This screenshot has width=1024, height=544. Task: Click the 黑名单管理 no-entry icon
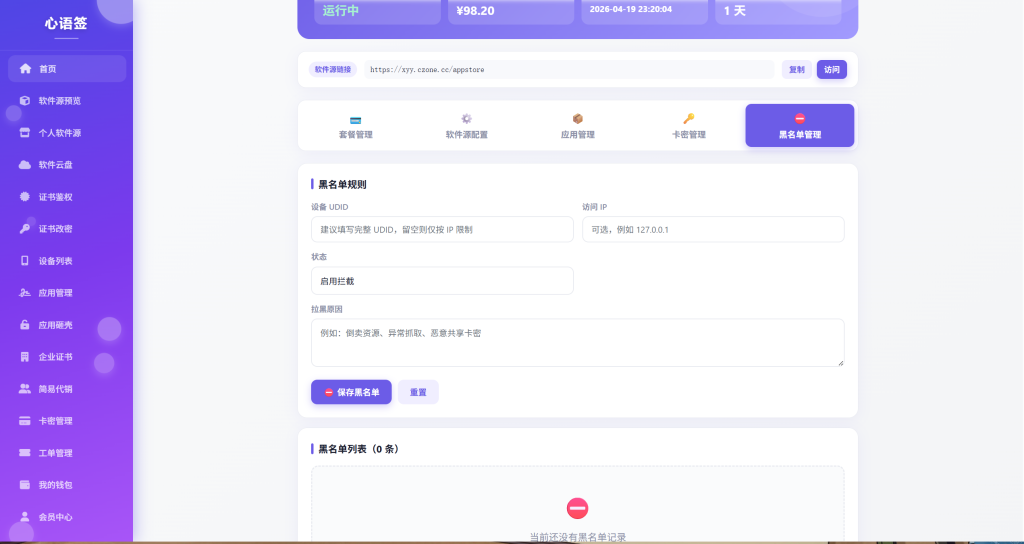799,119
